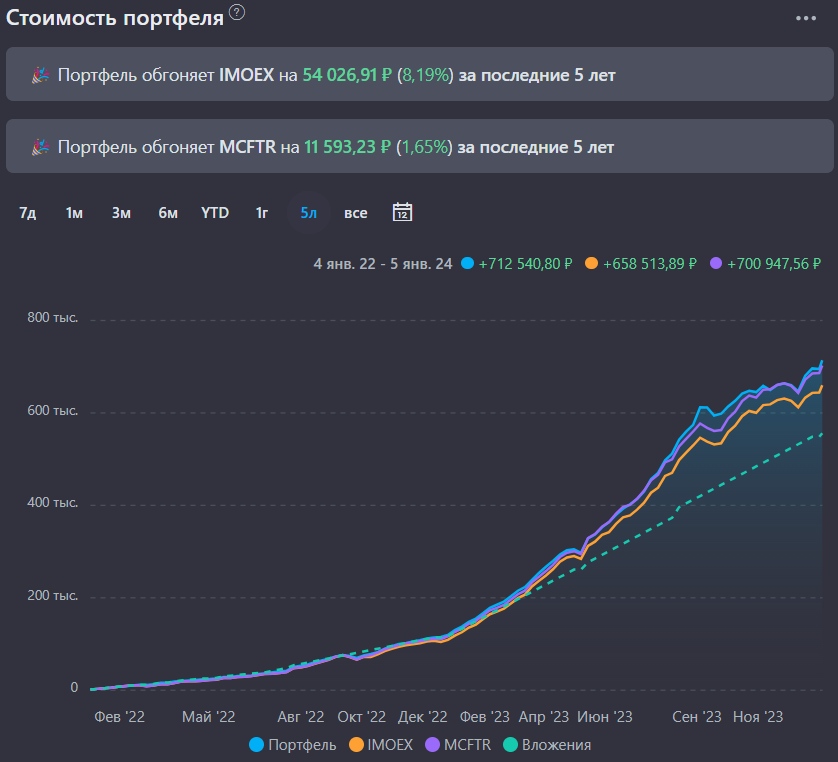Click the purple dot before +700 947,56 ₽

click(716, 263)
